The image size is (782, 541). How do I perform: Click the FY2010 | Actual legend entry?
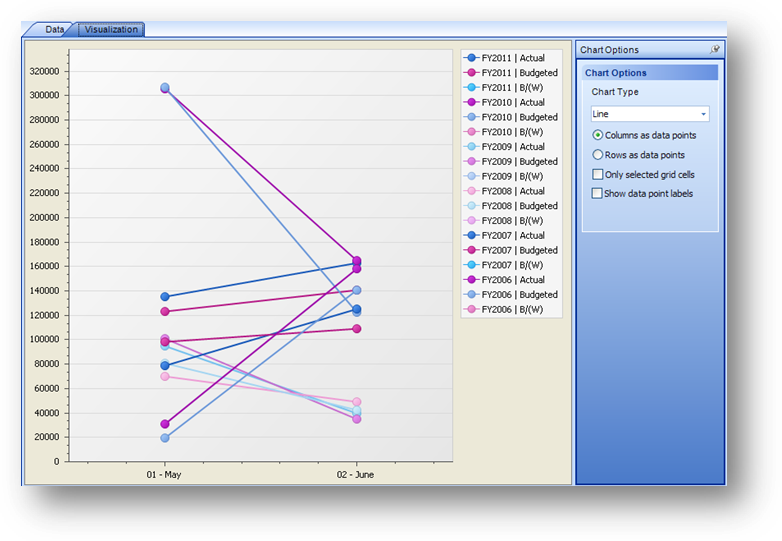tap(504, 102)
